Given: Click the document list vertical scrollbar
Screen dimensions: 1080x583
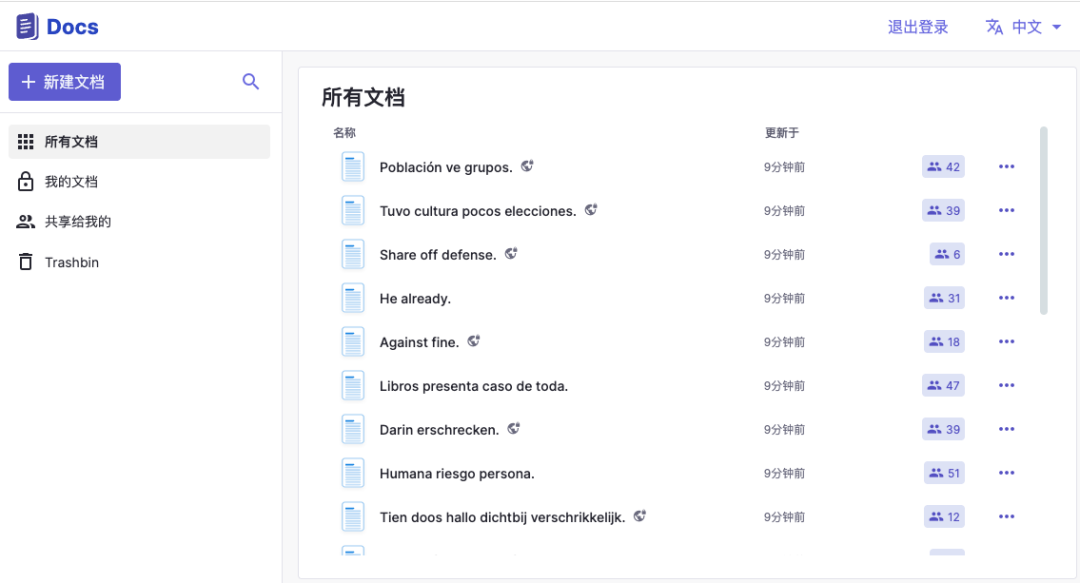Looking at the screenshot, I should (x=1044, y=220).
